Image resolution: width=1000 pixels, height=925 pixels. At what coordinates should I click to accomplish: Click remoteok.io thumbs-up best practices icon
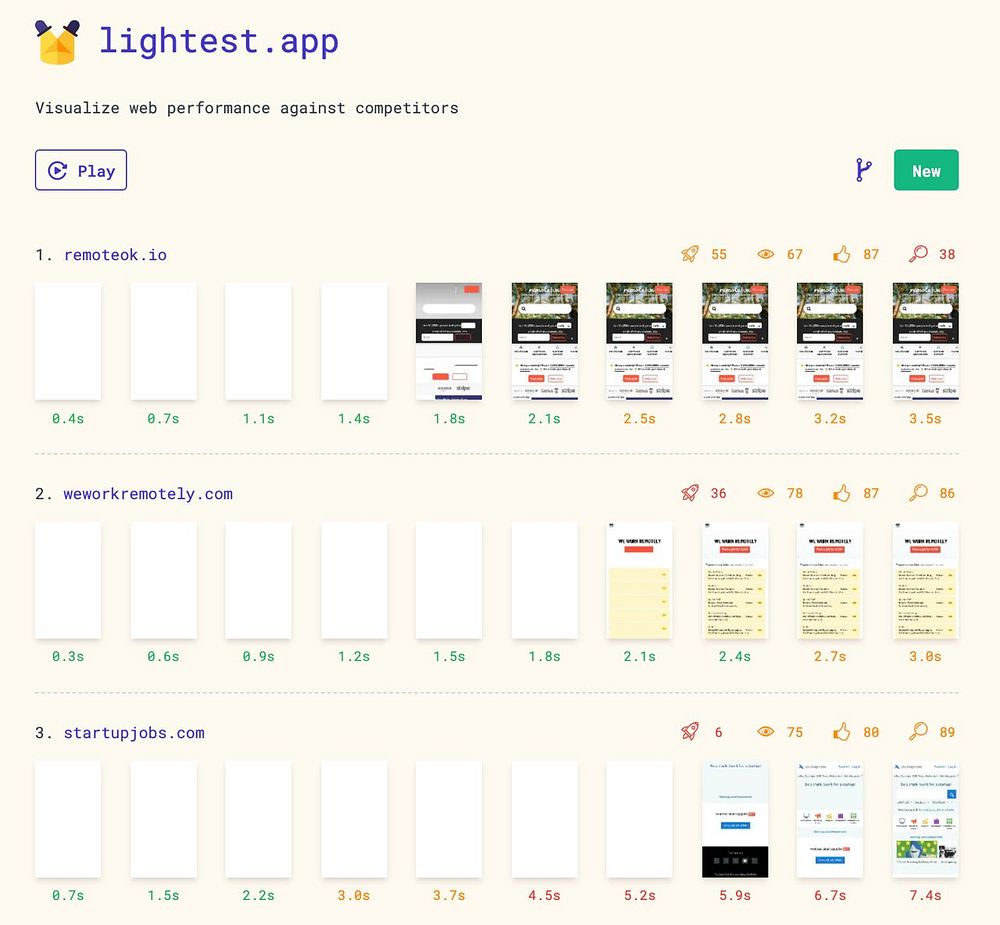click(x=842, y=254)
